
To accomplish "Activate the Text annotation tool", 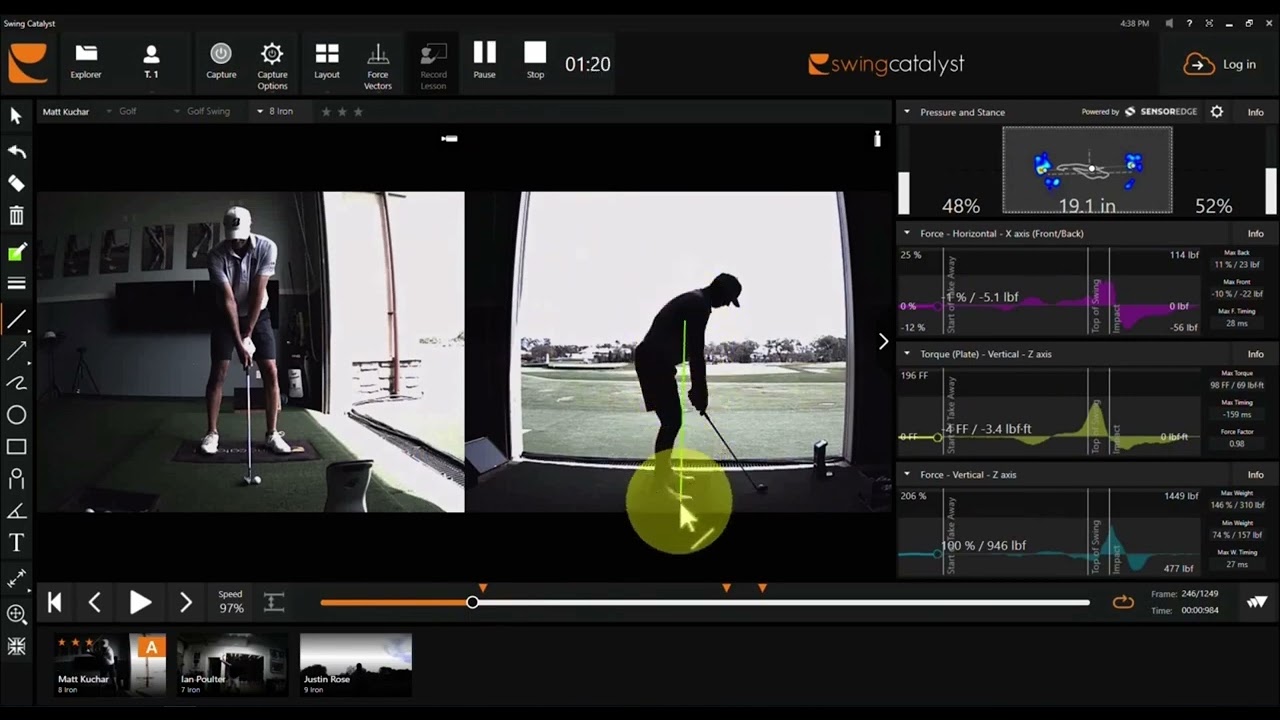I will pos(17,543).
